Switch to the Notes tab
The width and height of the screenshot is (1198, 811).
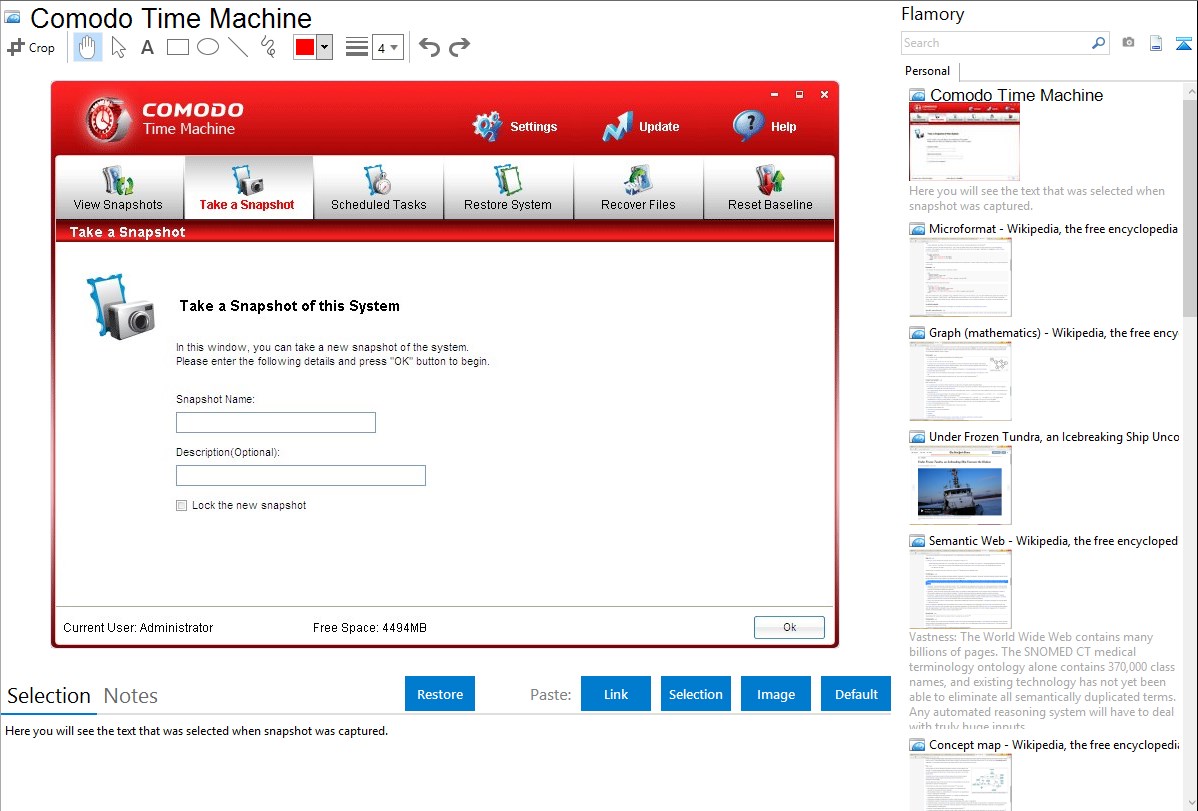coord(131,696)
